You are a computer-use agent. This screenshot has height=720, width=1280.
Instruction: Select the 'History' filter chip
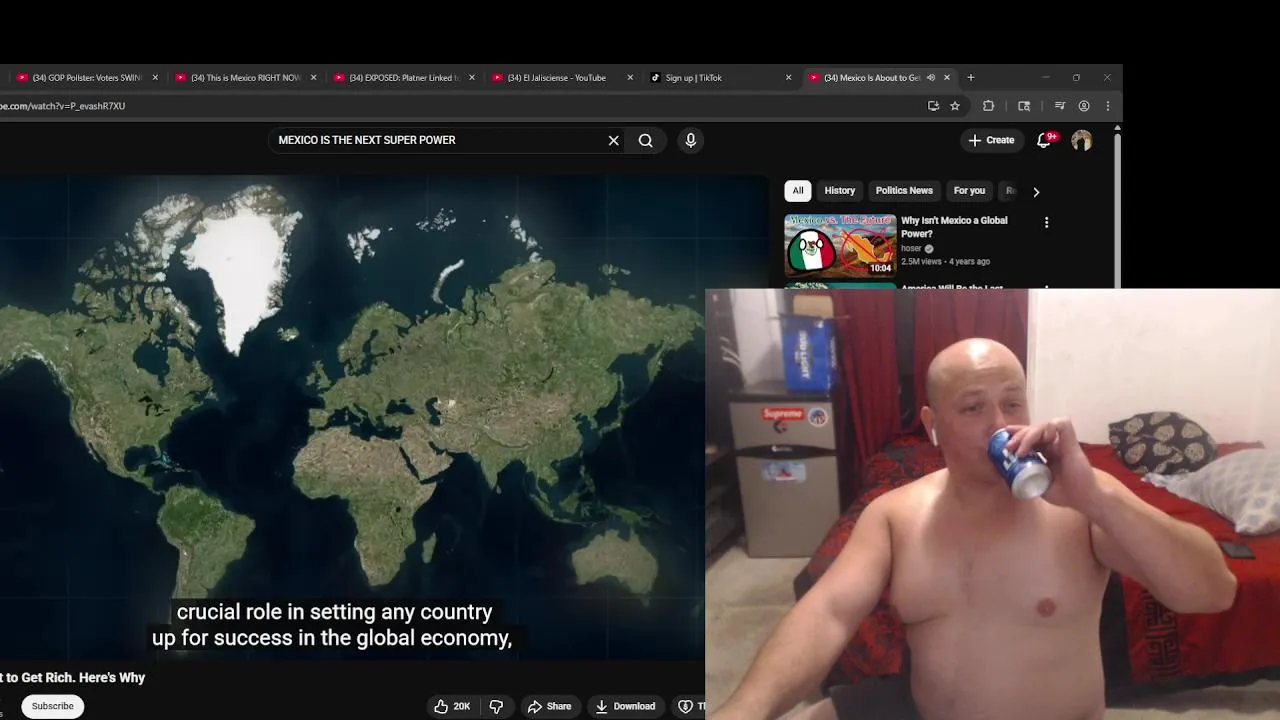[x=840, y=191]
